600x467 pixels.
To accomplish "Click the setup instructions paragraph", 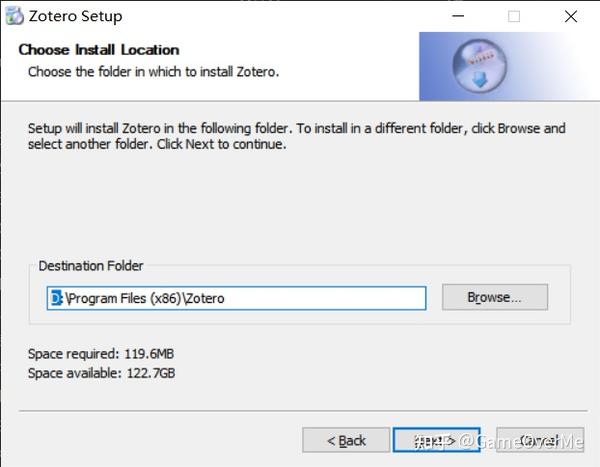I will click(x=296, y=136).
